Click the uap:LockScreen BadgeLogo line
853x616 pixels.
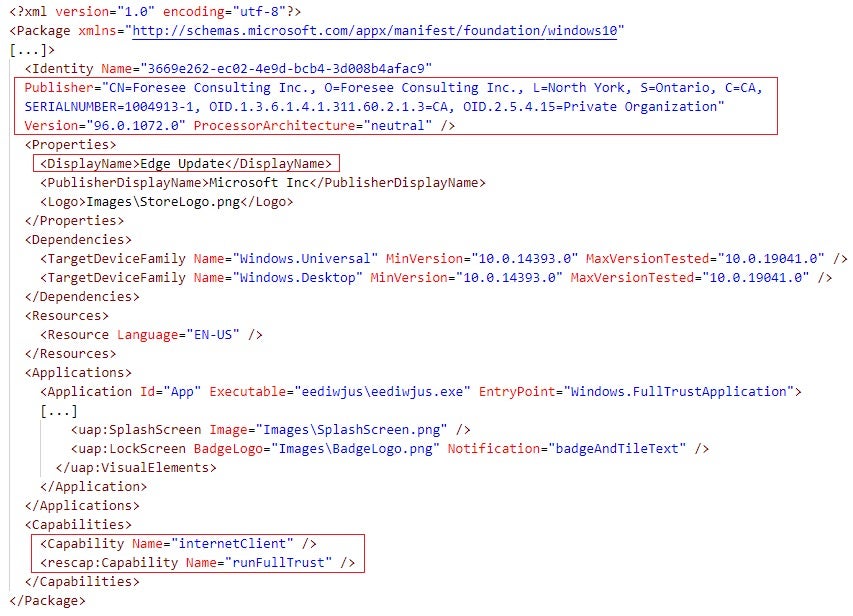point(390,449)
